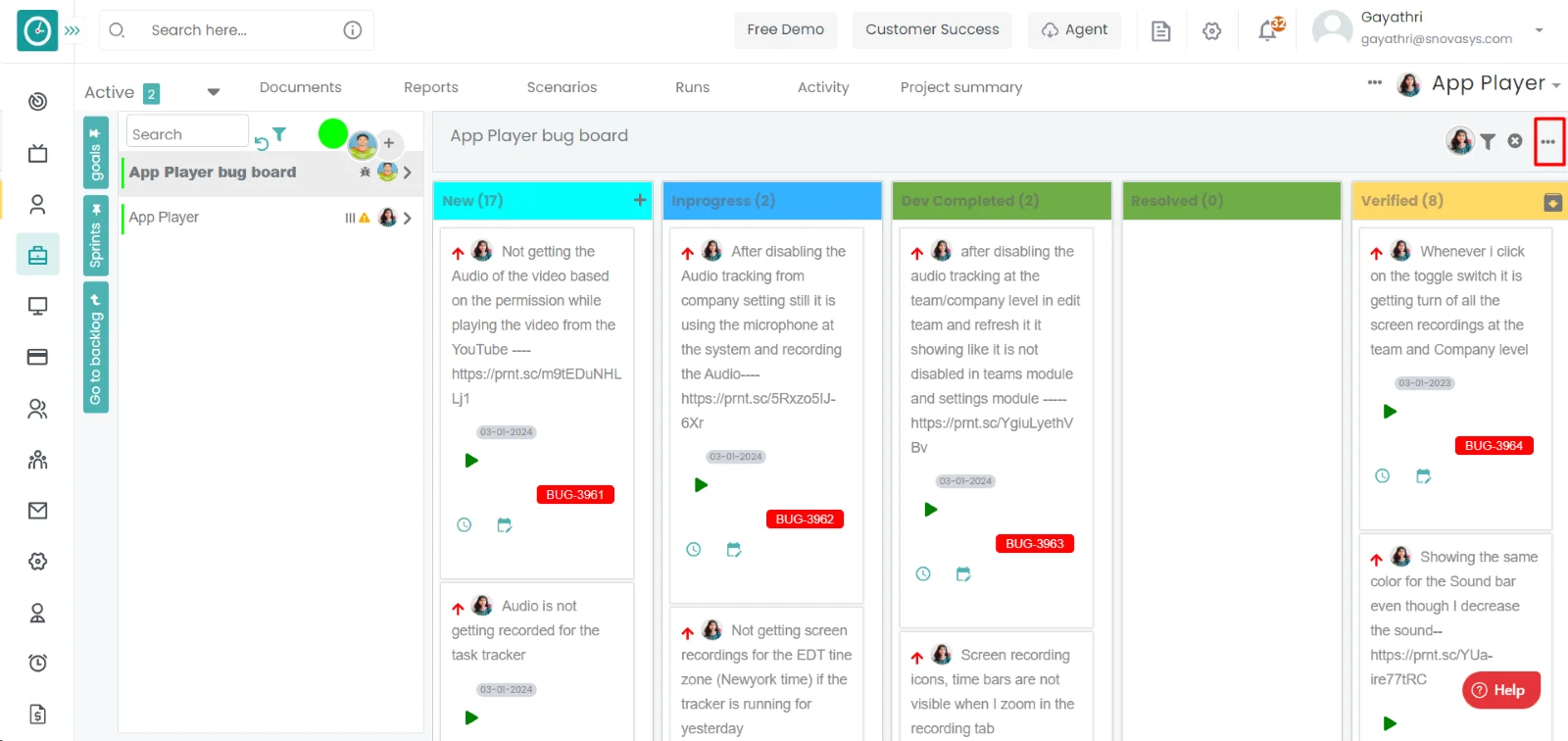Open project three-dots menu near App Player

[x=1375, y=83]
